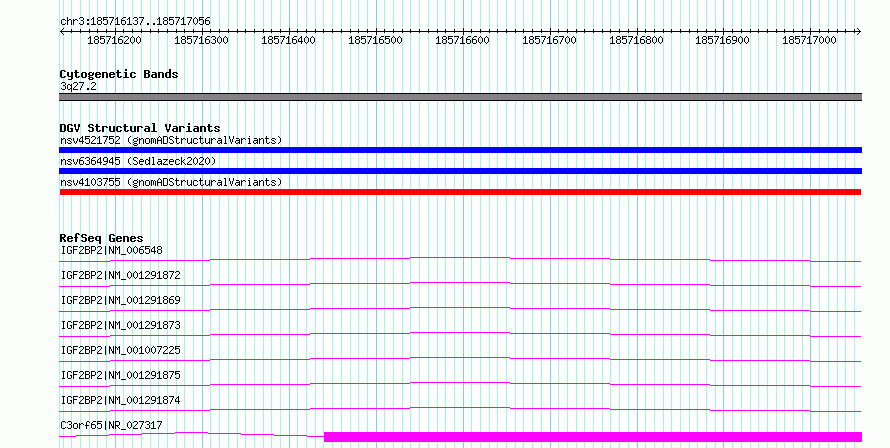Click the Cytogenetic Bands track heading

pos(119,74)
